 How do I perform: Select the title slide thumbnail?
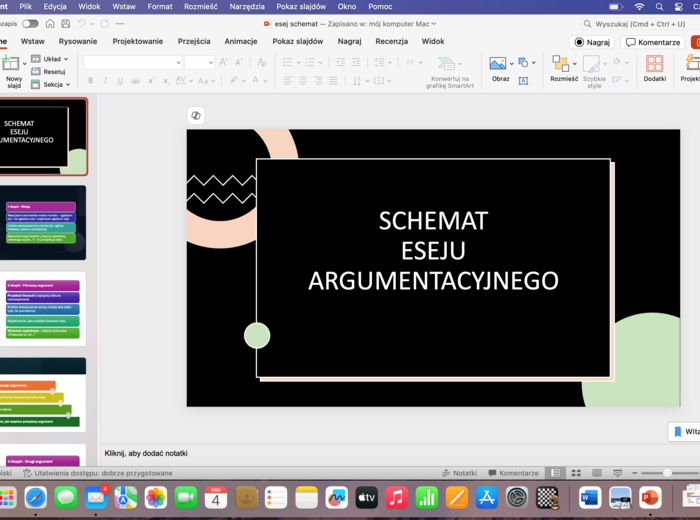pyautogui.click(x=43, y=137)
